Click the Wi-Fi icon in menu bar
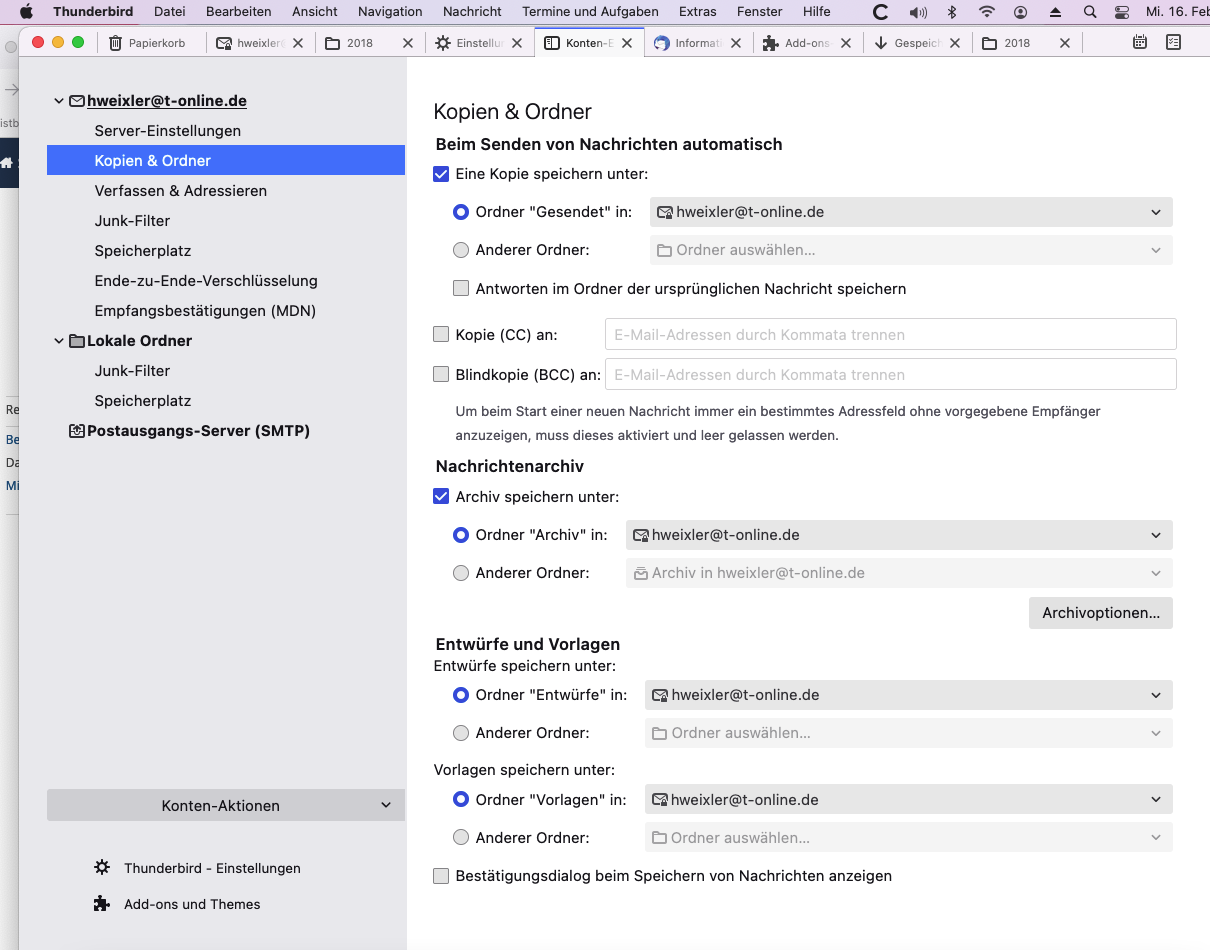 coord(987,12)
